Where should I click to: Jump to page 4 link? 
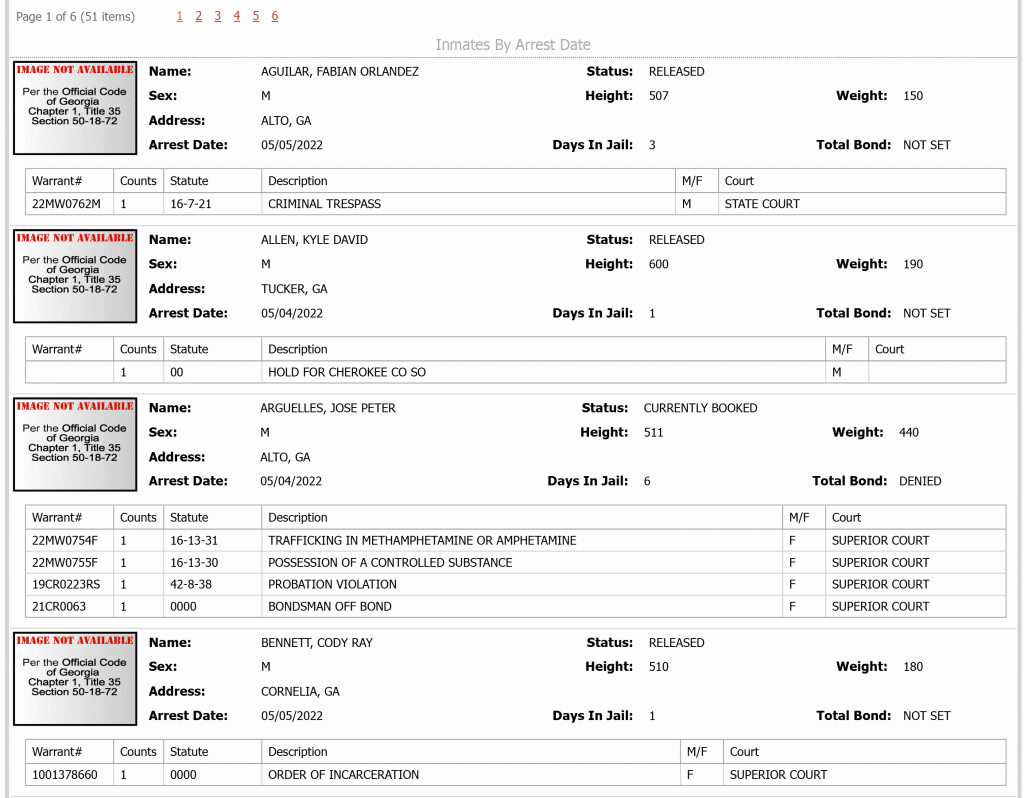236,16
